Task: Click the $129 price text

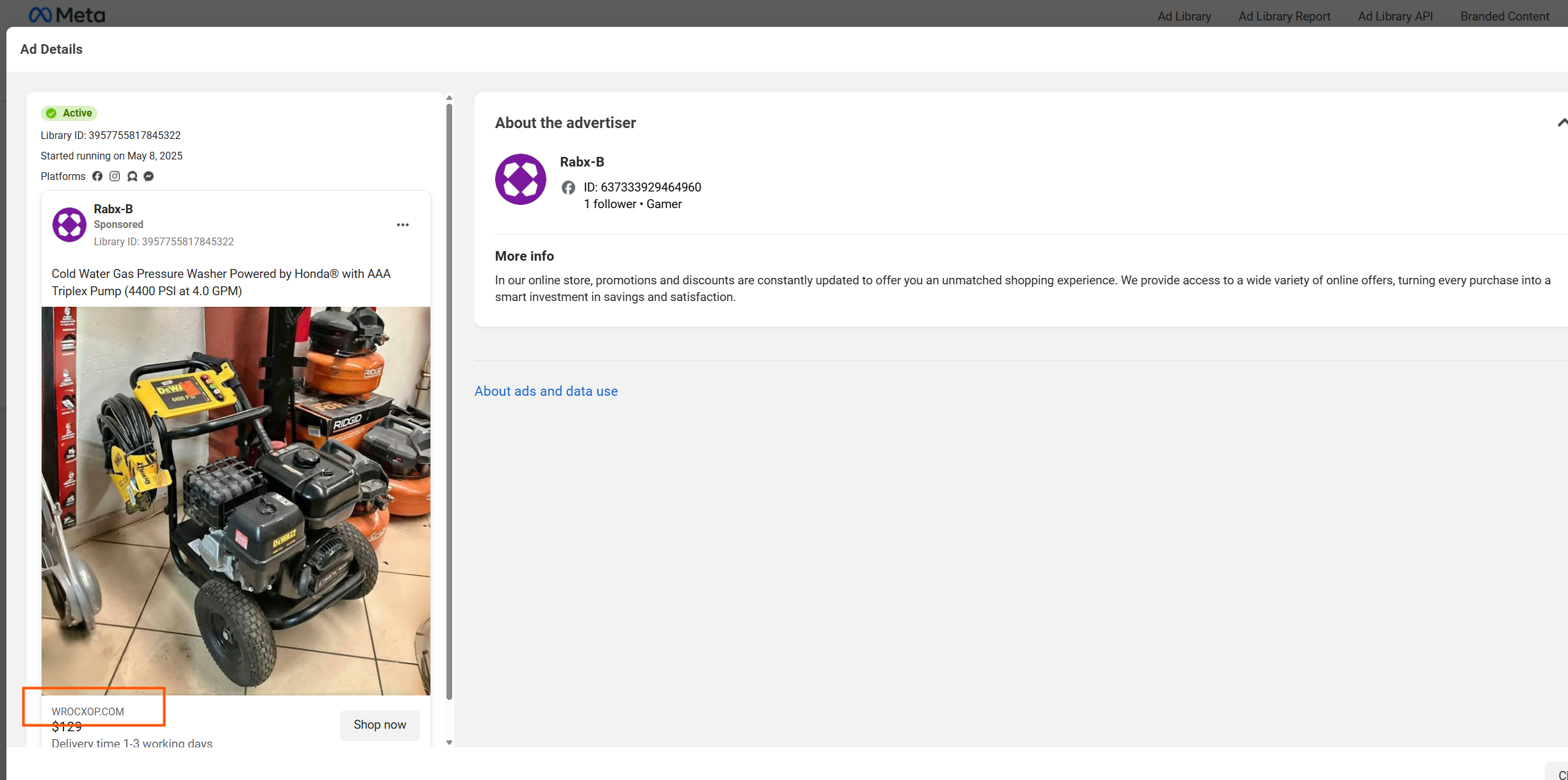Action: 67,727
